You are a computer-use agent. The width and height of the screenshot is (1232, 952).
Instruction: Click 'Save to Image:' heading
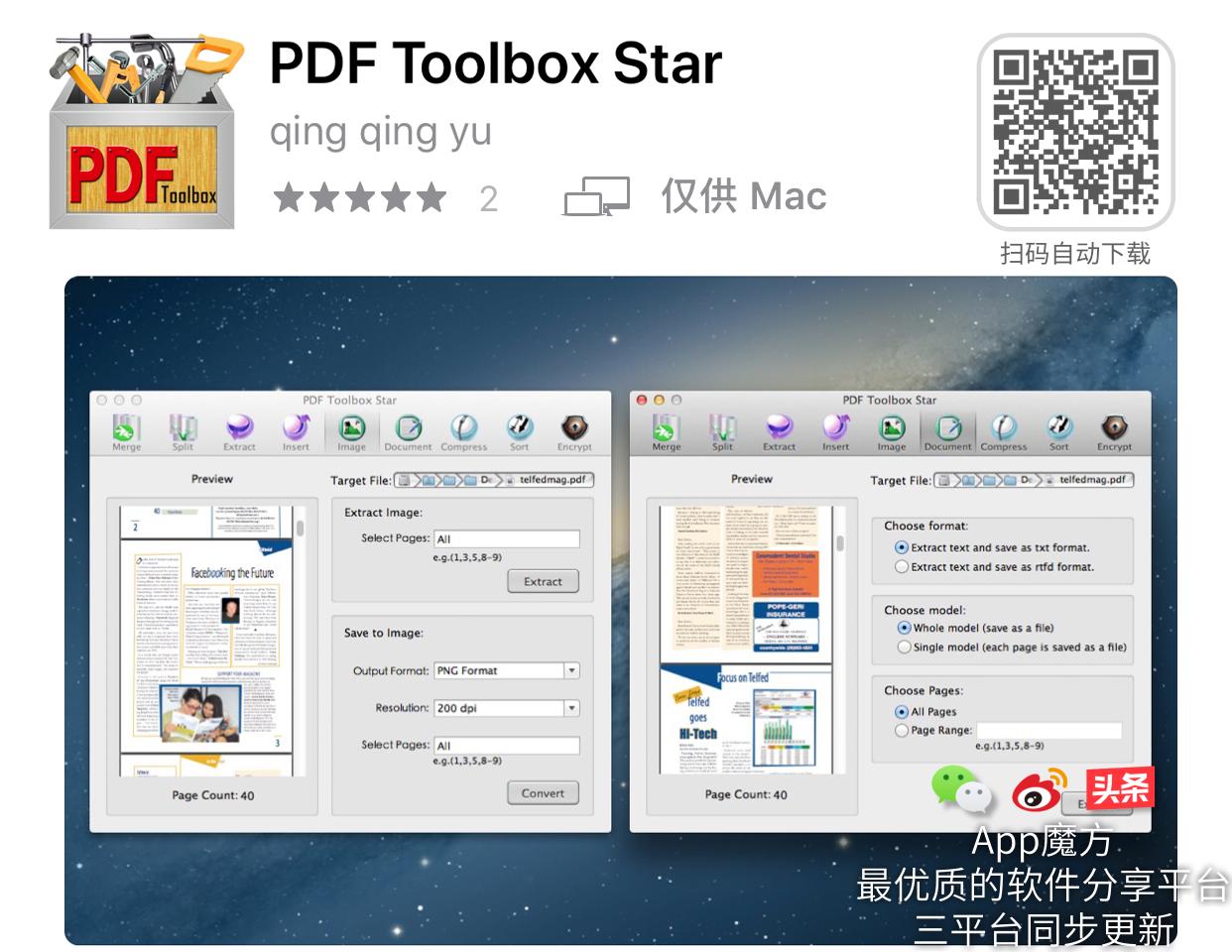click(x=384, y=633)
